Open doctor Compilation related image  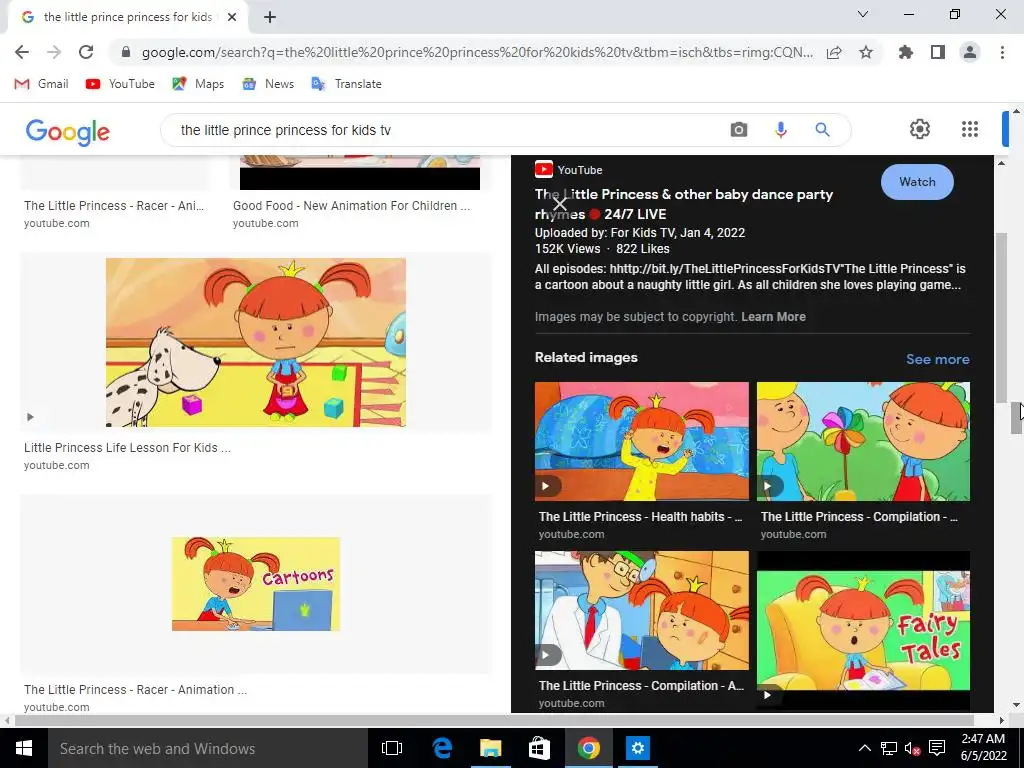[641, 610]
